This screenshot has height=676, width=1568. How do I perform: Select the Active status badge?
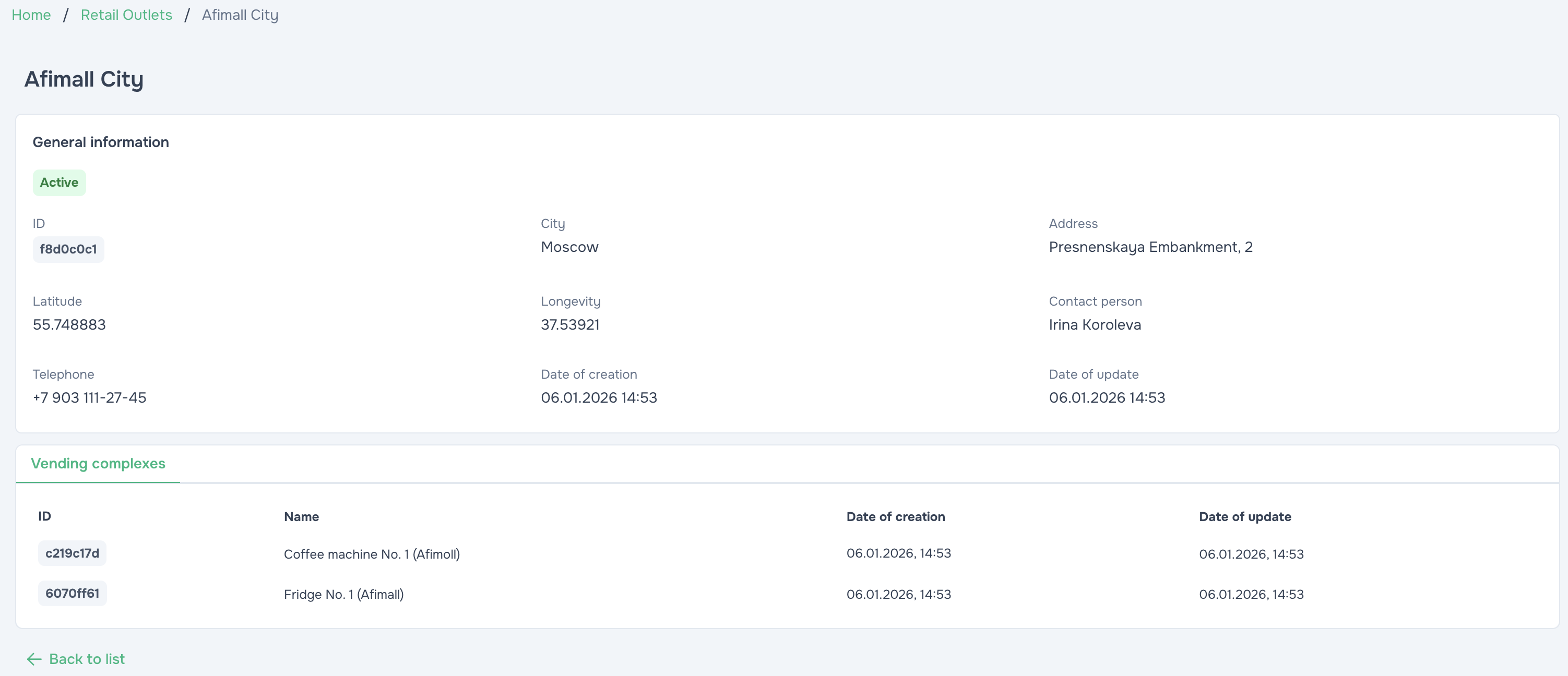tap(59, 182)
